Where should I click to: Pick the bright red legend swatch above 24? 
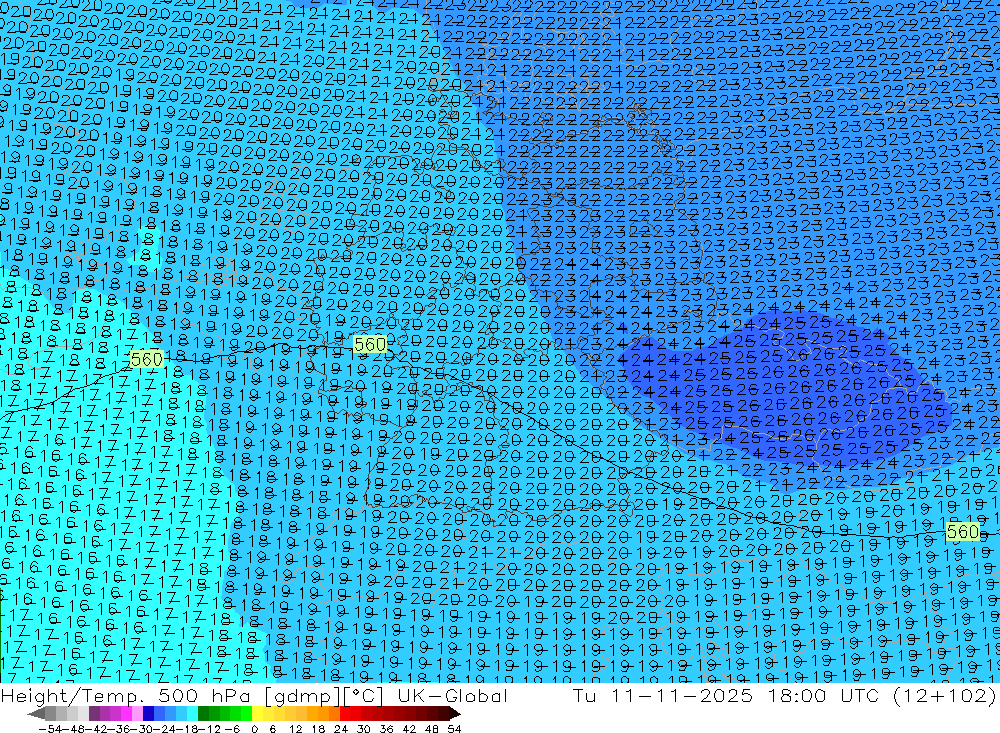coord(345,713)
